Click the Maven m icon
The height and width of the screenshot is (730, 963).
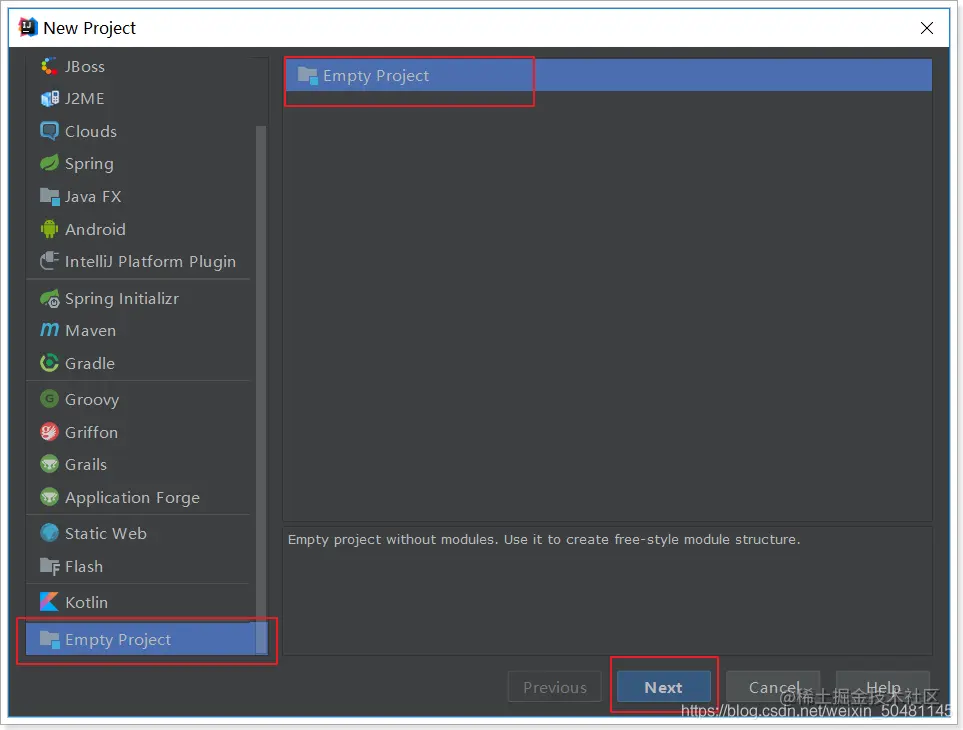pyautogui.click(x=49, y=330)
